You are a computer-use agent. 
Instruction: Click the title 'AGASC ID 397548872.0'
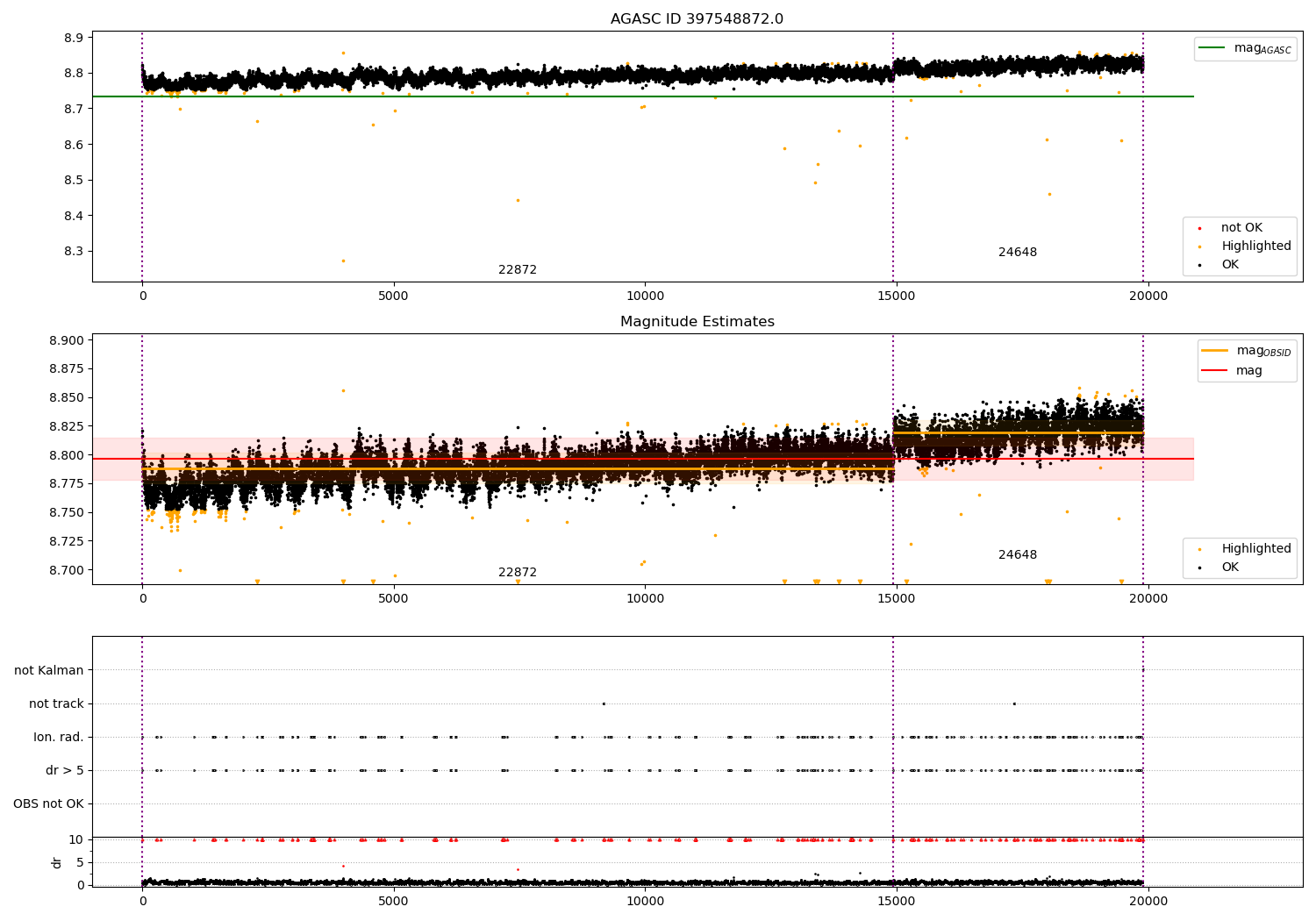[697, 19]
